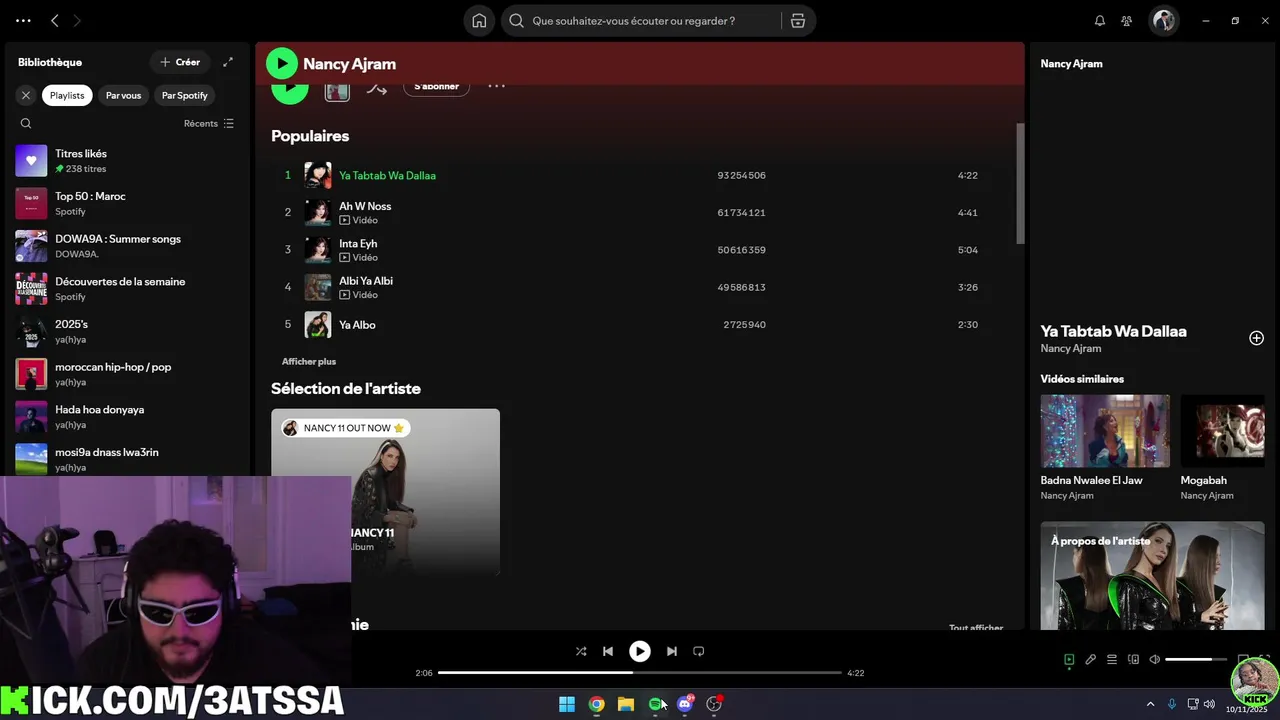Add 'Ya Tabtab Wa Dallaa' with the plus icon
The image size is (1280, 720).
tap(1256, 338)
